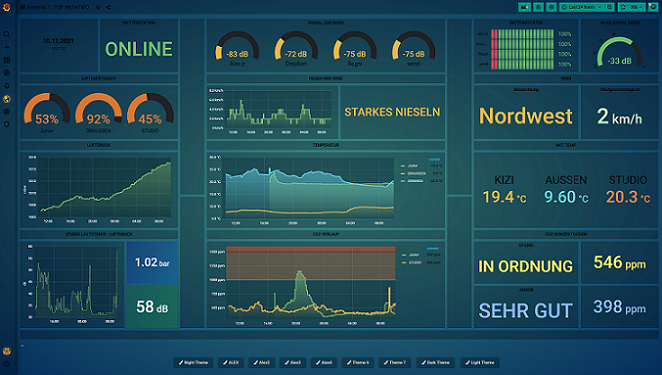Open the TEMPERATUR panel title menu

click(x=326, y=145)
